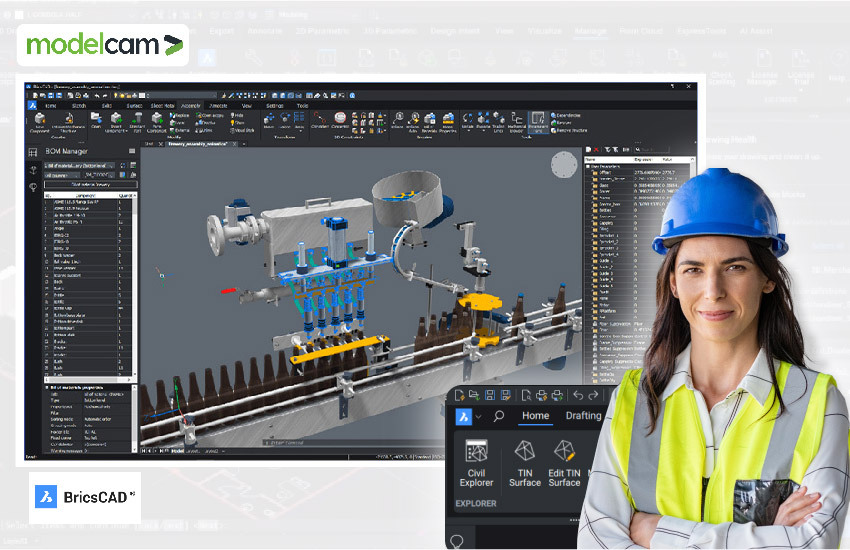Click the Hide command with lightbulb icon

click(237, 115)
